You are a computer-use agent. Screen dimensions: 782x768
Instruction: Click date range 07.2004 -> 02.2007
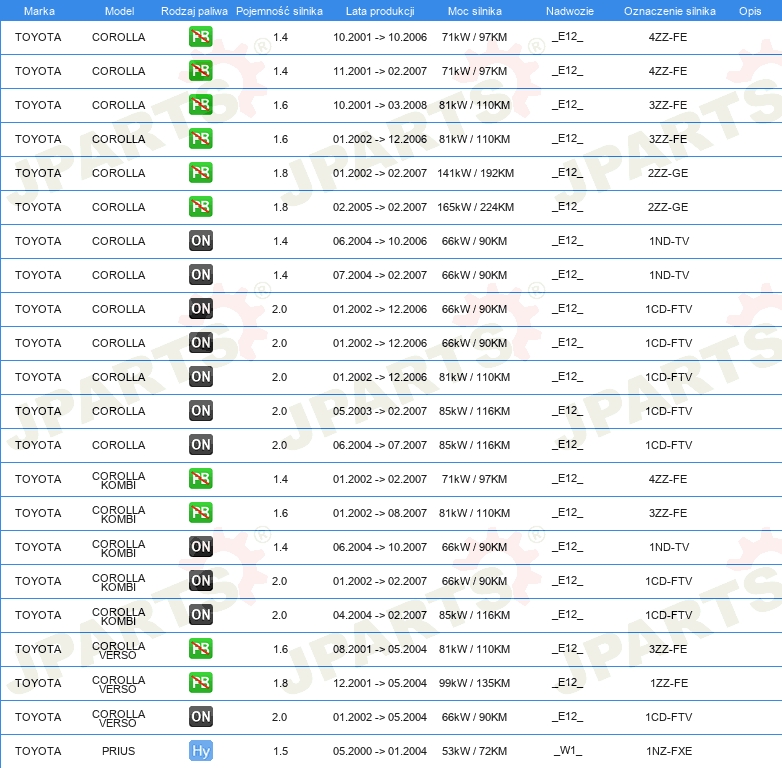pyautogui.click(x=380, y=275)
